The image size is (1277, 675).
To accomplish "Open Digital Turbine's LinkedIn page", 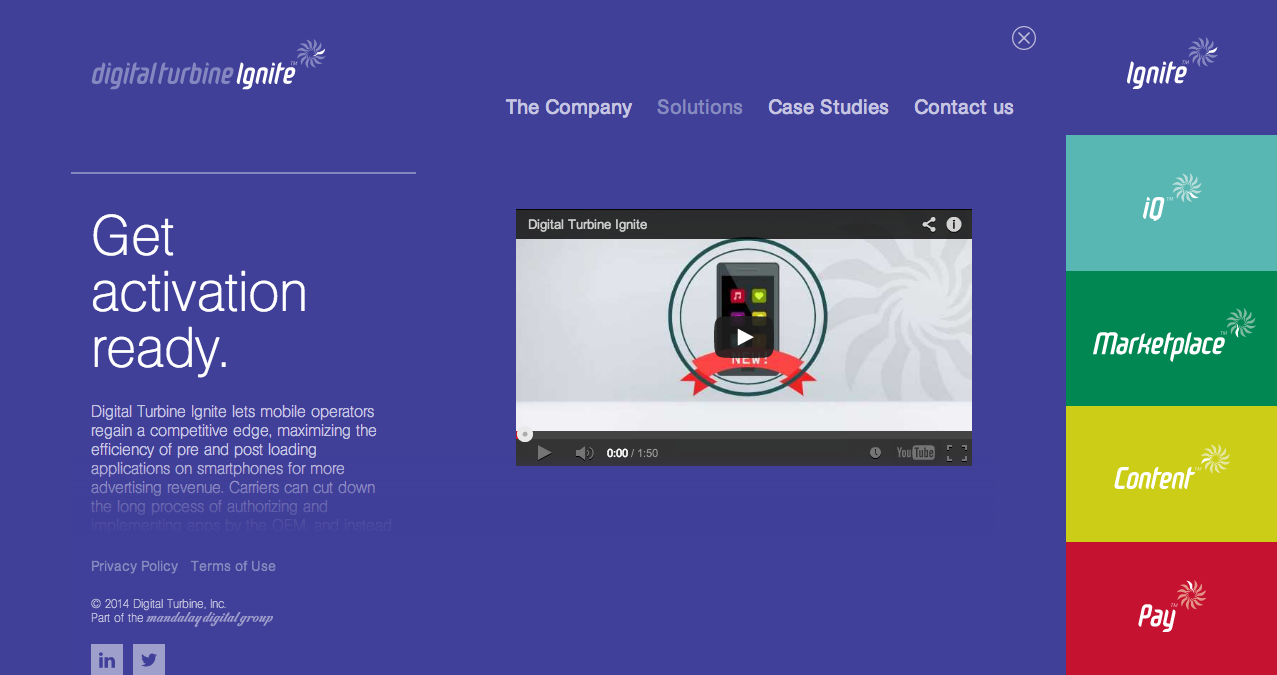I will tap(107, 659).
